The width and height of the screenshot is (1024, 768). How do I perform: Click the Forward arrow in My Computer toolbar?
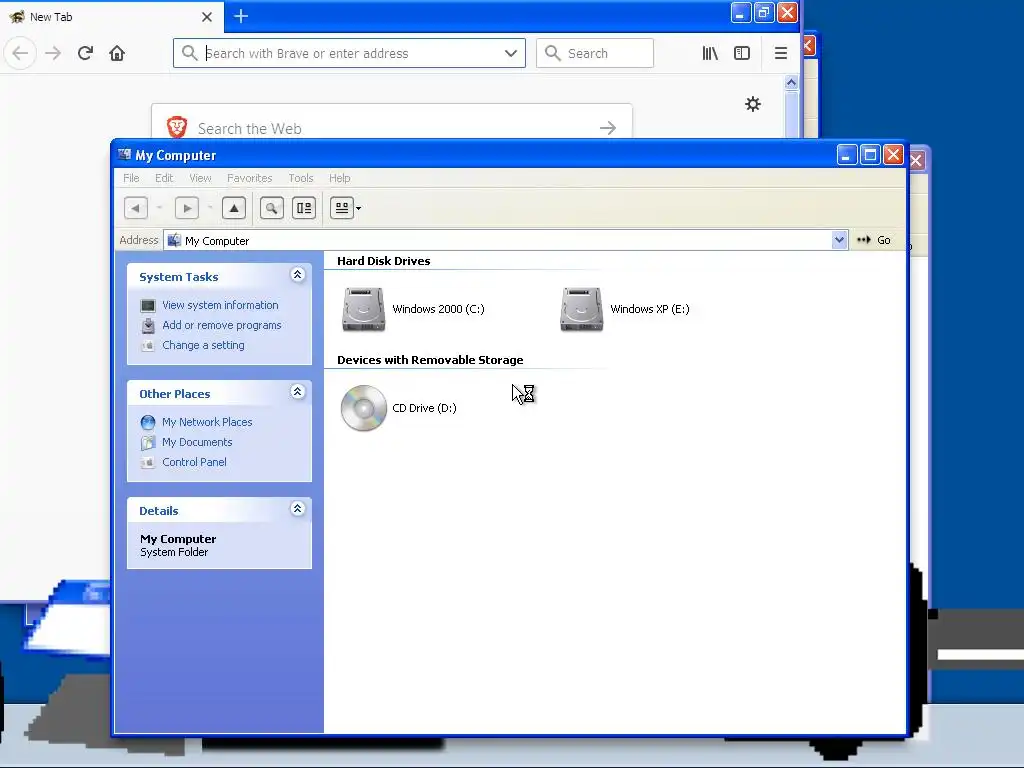187,208
